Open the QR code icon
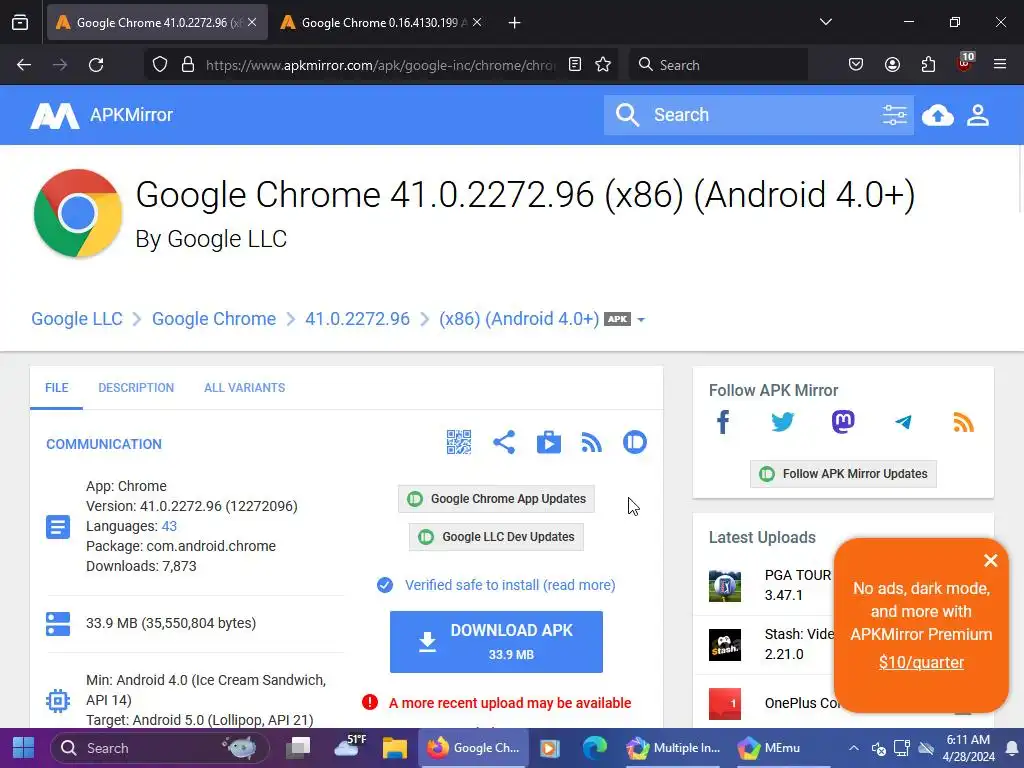Viewport: 1024px width, 768px height. (x=458, y=442)
